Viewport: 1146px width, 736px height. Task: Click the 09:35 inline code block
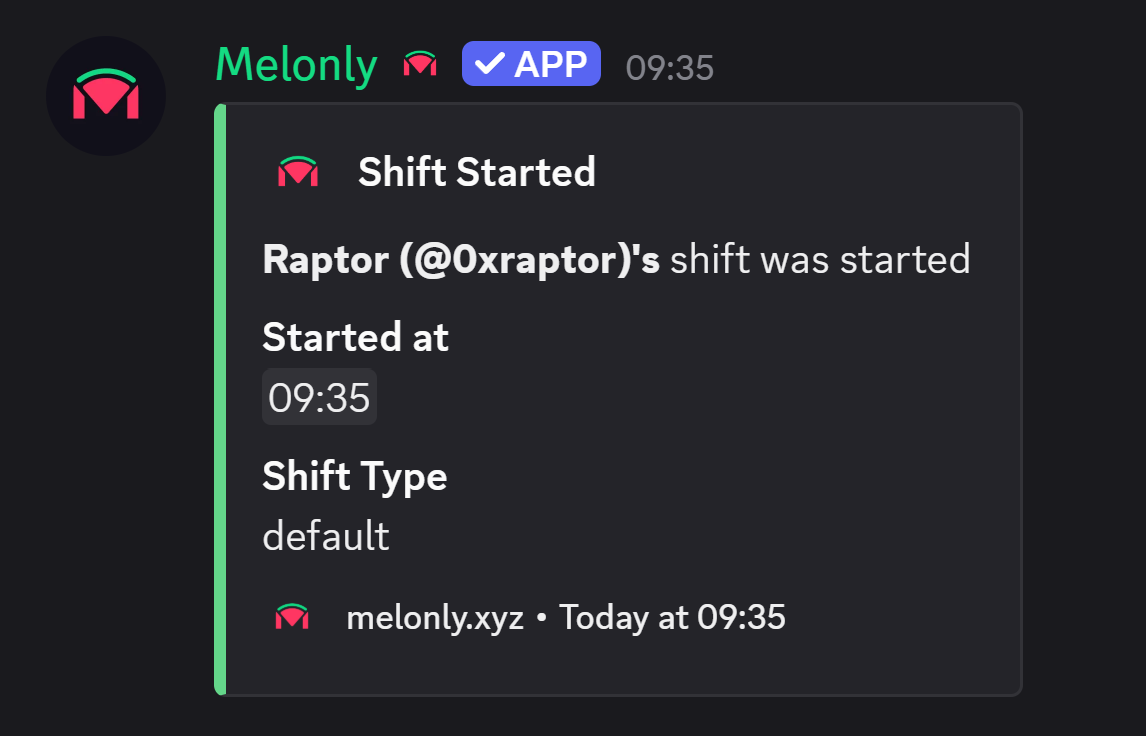tap(319, 396)
